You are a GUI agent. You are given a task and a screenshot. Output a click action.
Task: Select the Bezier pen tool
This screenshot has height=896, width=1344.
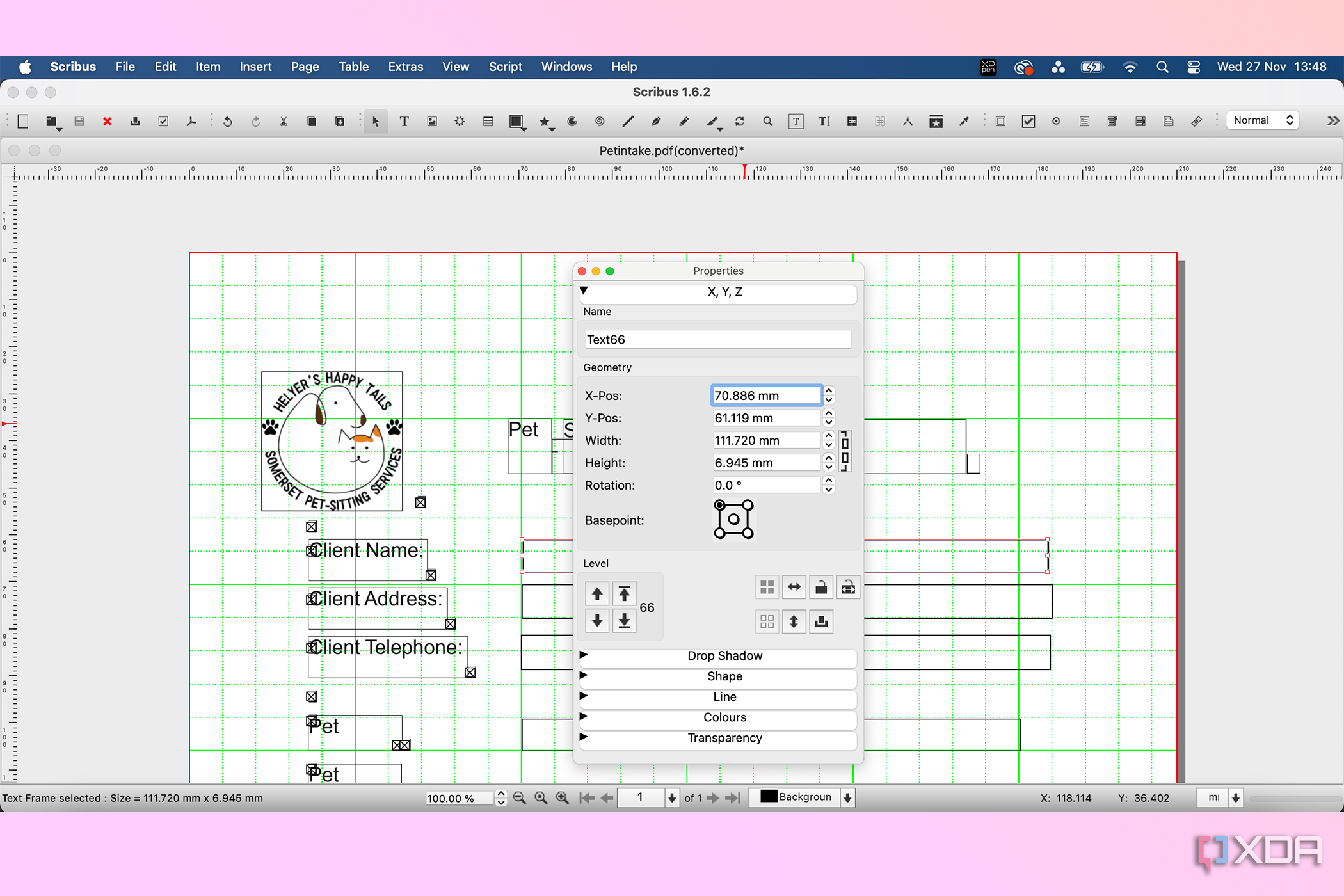[x=656, y=122]
